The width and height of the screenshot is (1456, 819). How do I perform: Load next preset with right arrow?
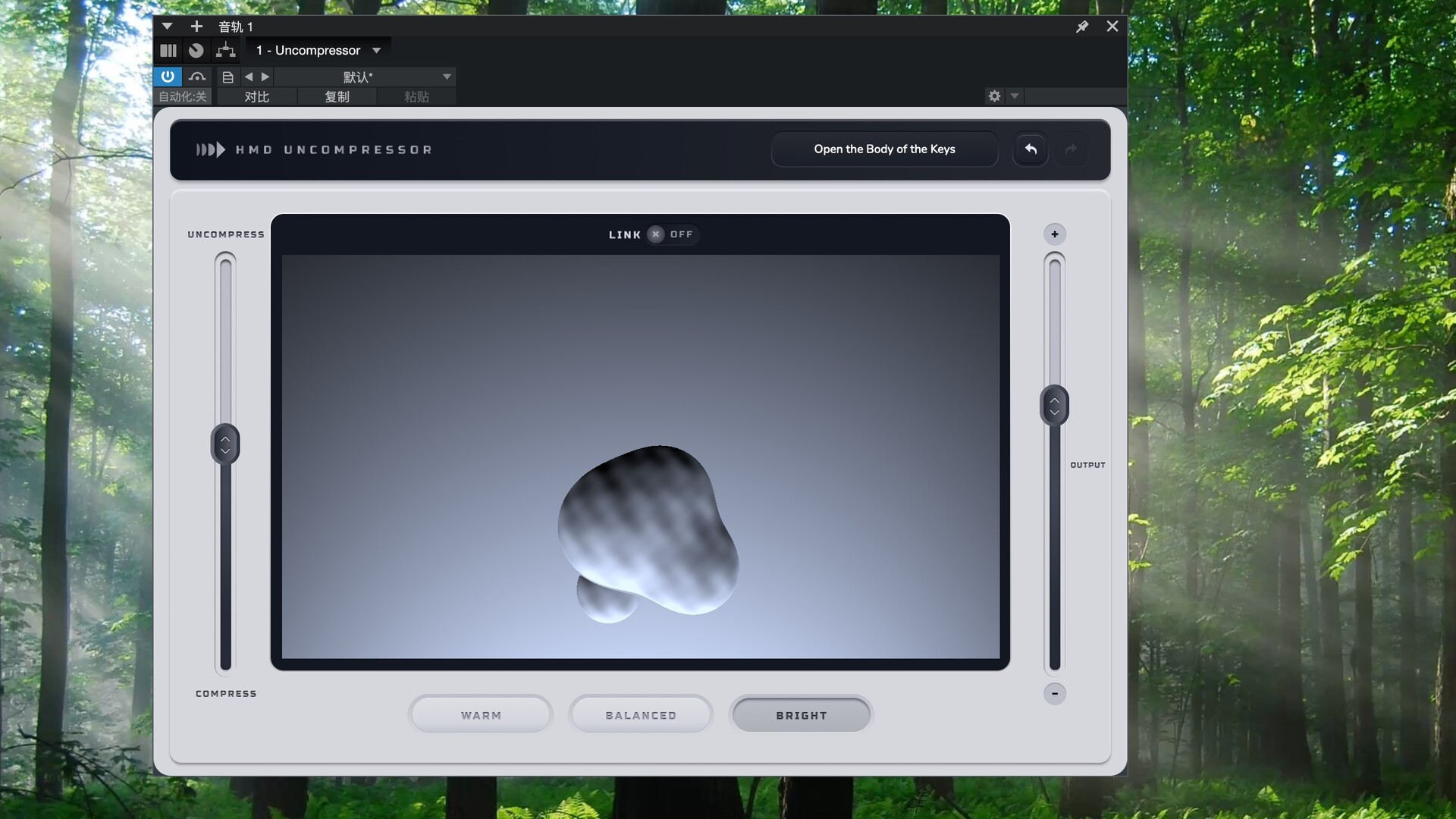pos(265,77)
